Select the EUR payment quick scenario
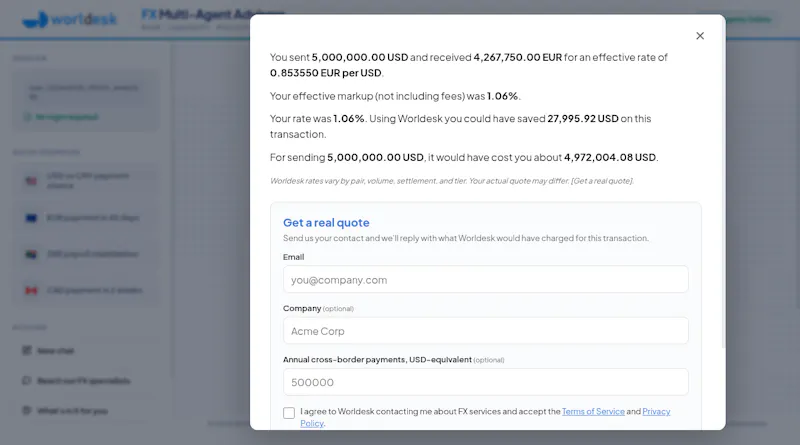 click(x=85, y=218)
